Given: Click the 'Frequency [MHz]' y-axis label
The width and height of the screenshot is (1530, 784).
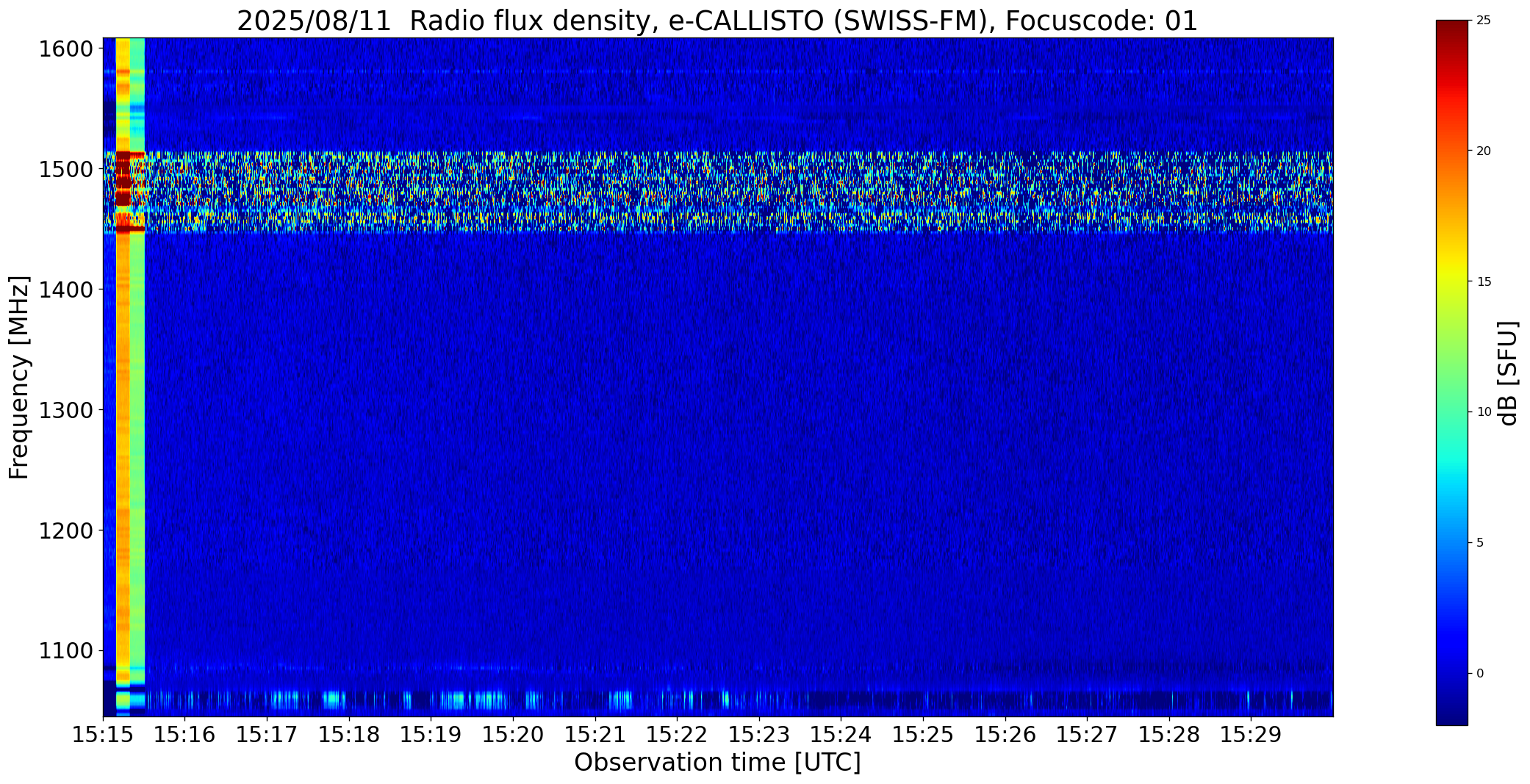Looking at the screenshot, I should (20, 377).
